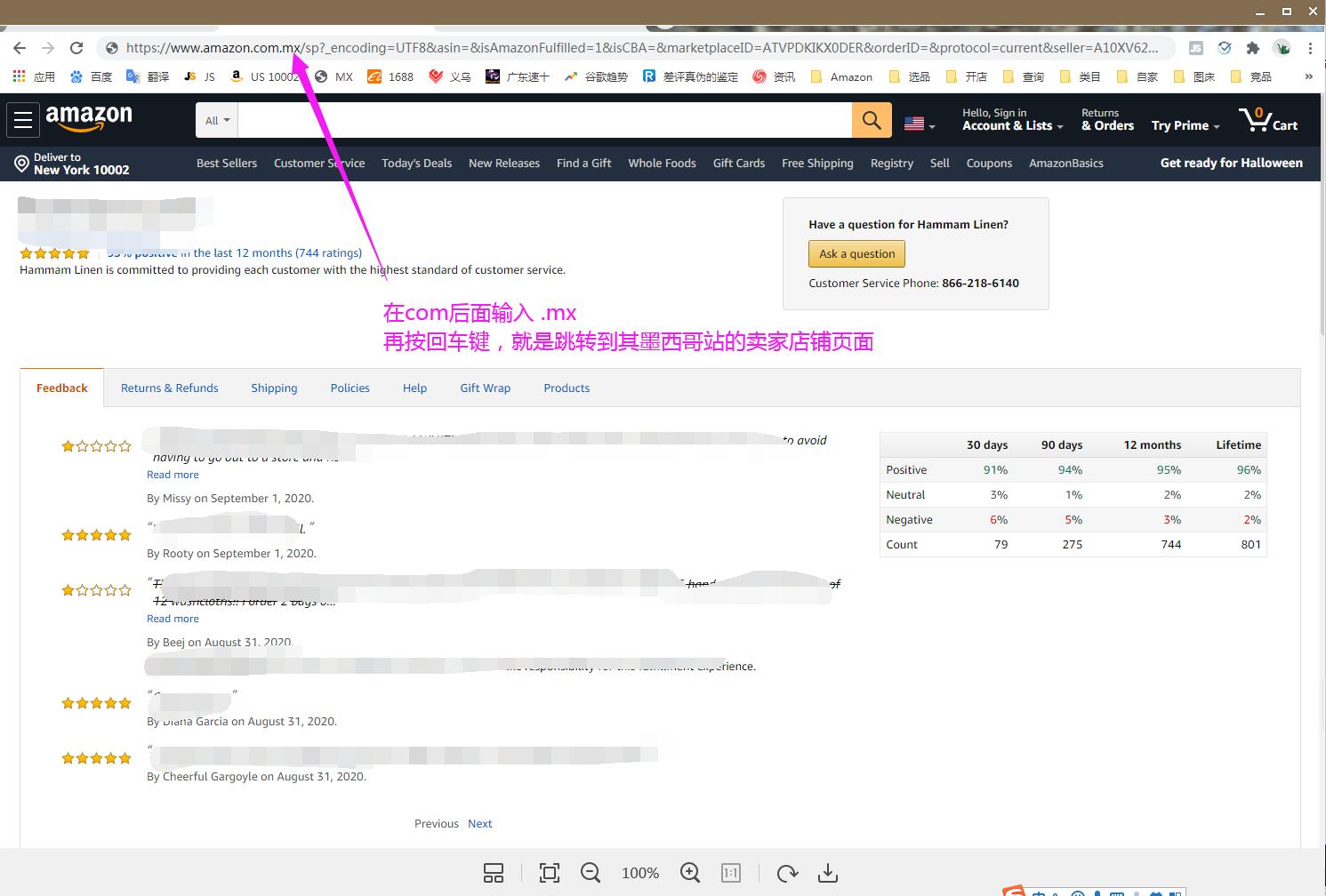Click the orange search magnifier button
The image size is (1326, 896).
click(872, 120)
